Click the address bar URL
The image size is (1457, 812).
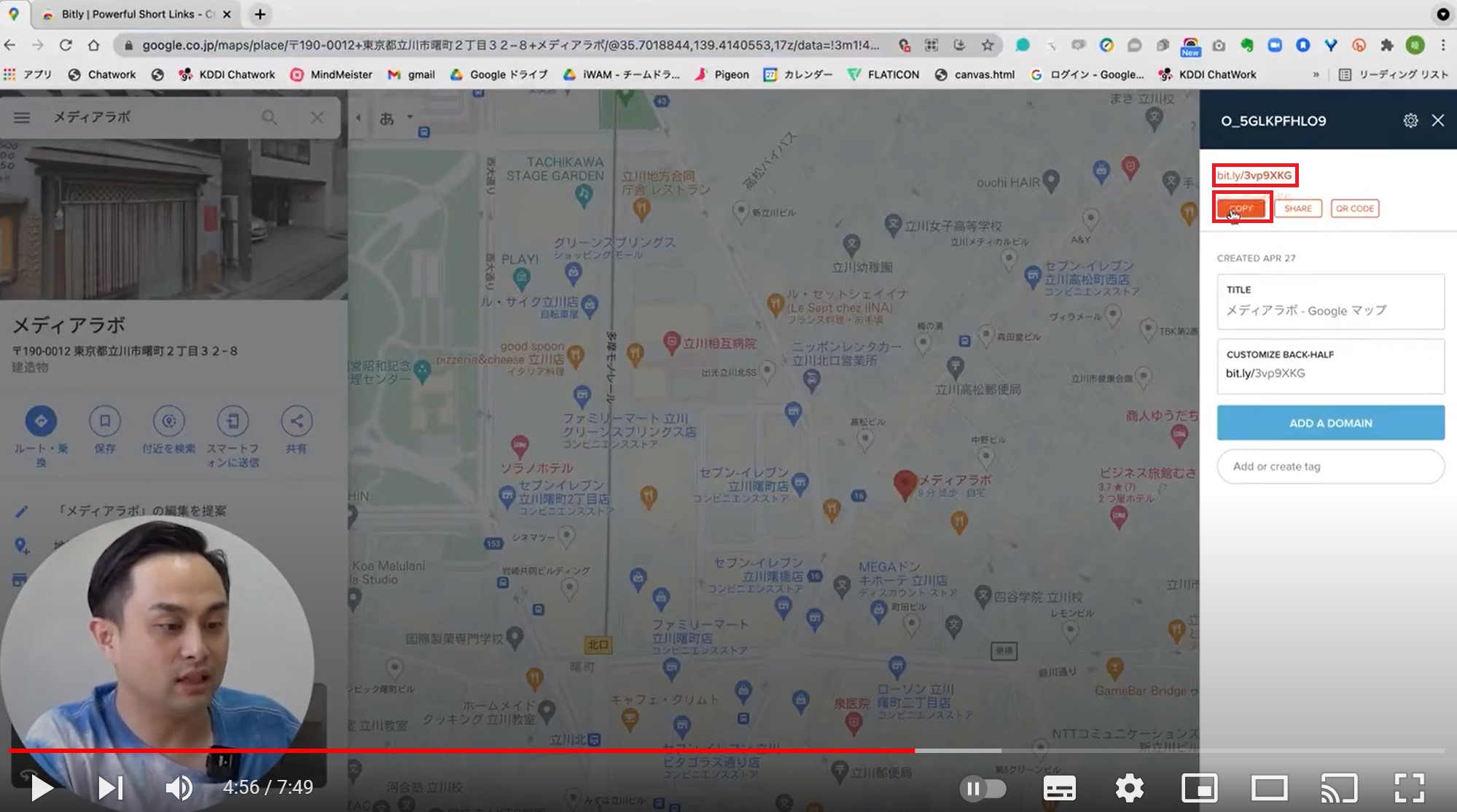510,45
